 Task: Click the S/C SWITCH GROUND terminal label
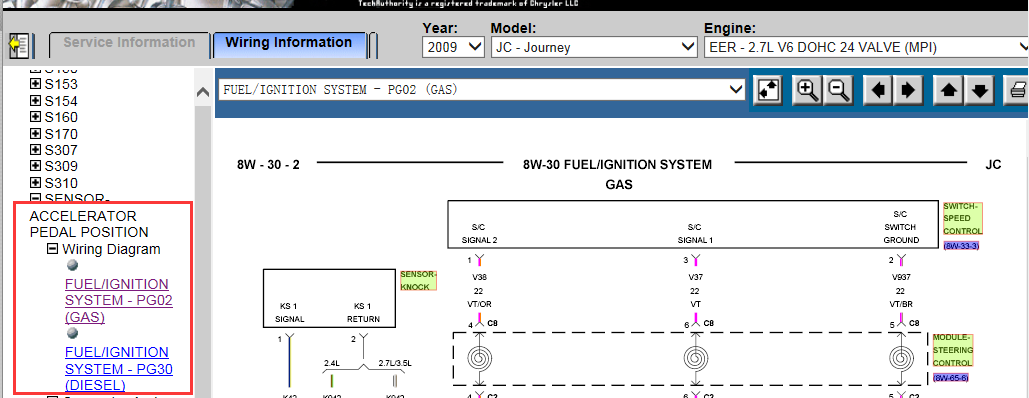click(900, 227)
